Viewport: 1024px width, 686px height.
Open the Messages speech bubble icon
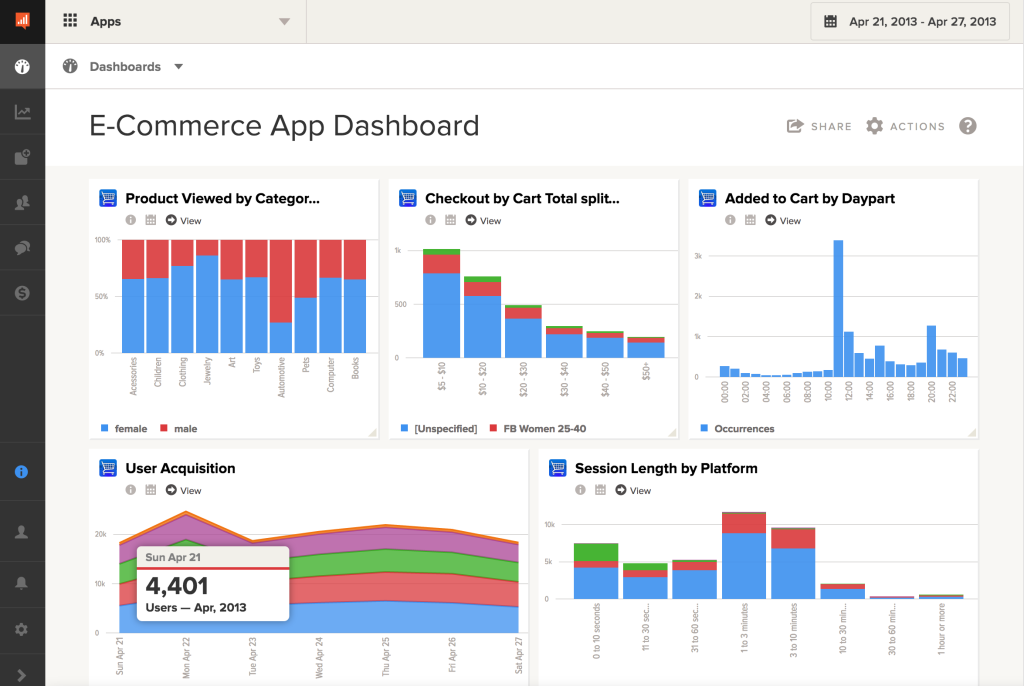(22, 247)
